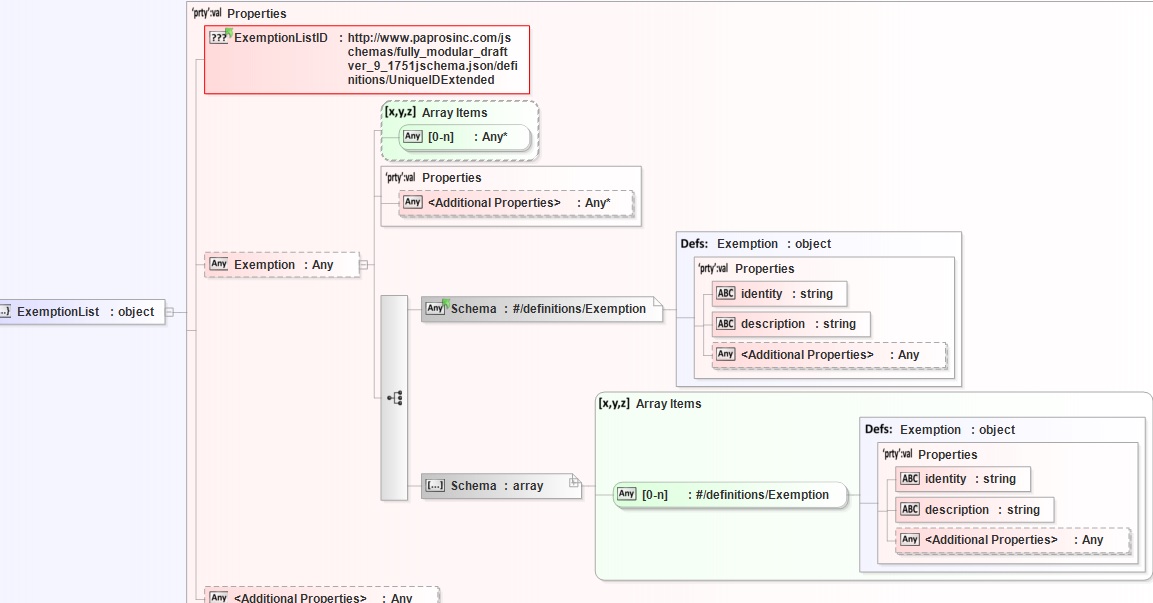Click the Any icon on the Exemption node
Viewport: 1153px width, 603px height.
(x=219, y=265)
